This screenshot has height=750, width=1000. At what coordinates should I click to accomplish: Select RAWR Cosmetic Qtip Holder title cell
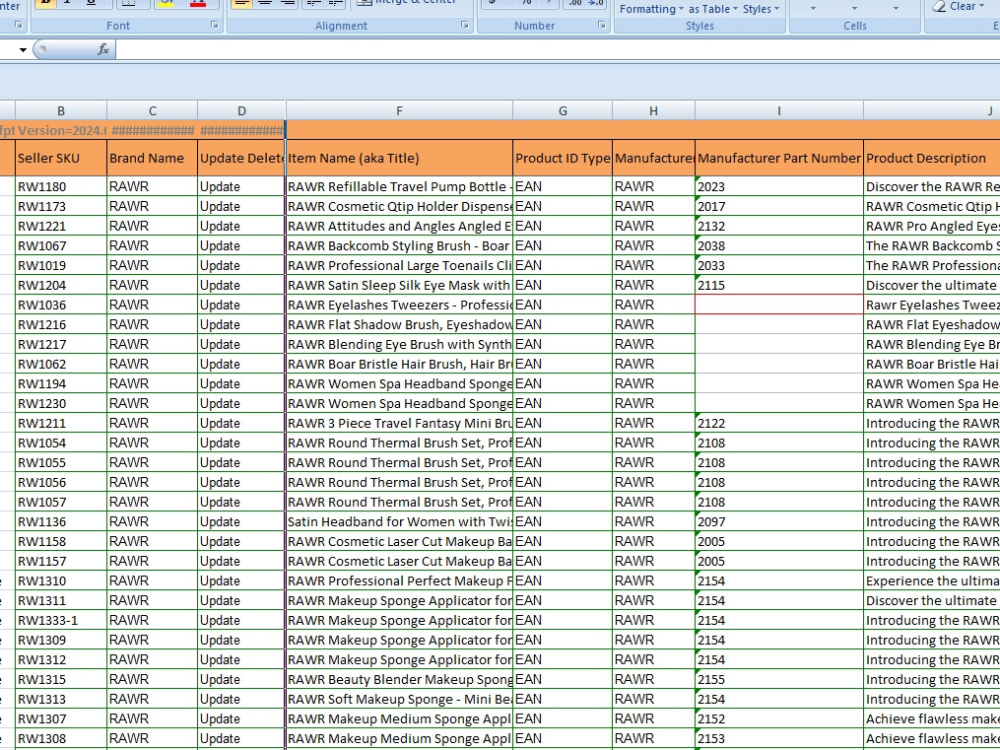(x=399, y=206)
